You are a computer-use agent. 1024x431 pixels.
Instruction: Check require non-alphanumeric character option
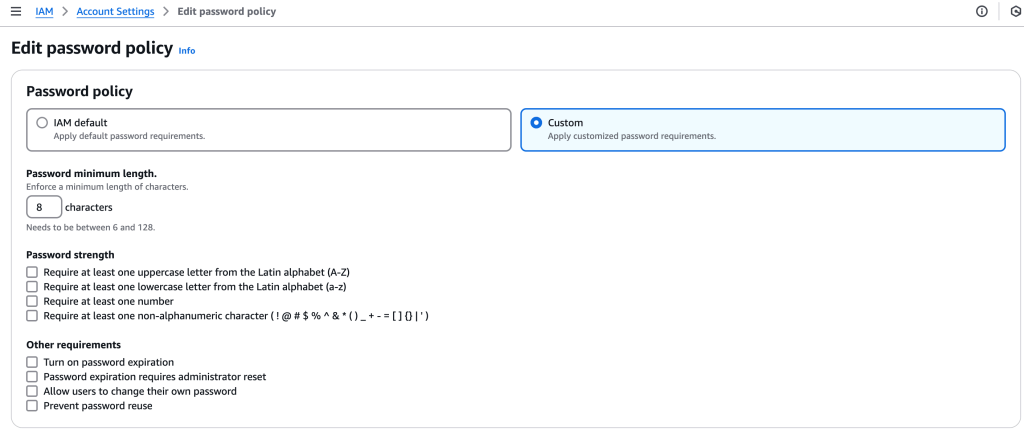click(33, 316)
